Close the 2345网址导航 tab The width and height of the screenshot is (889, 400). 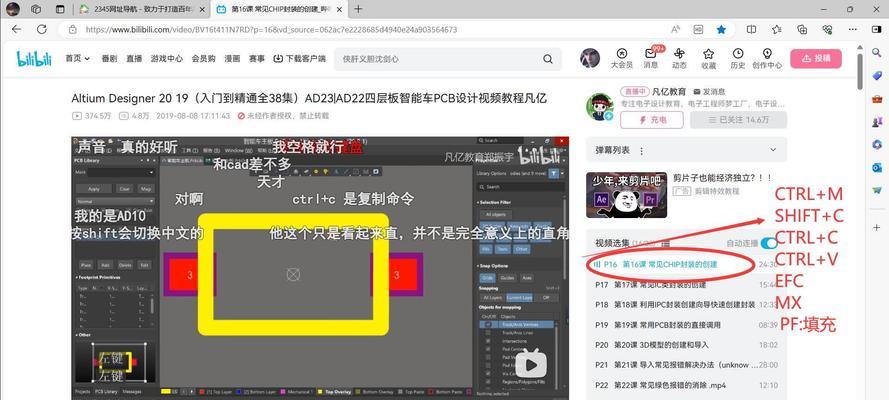[201, 9]
